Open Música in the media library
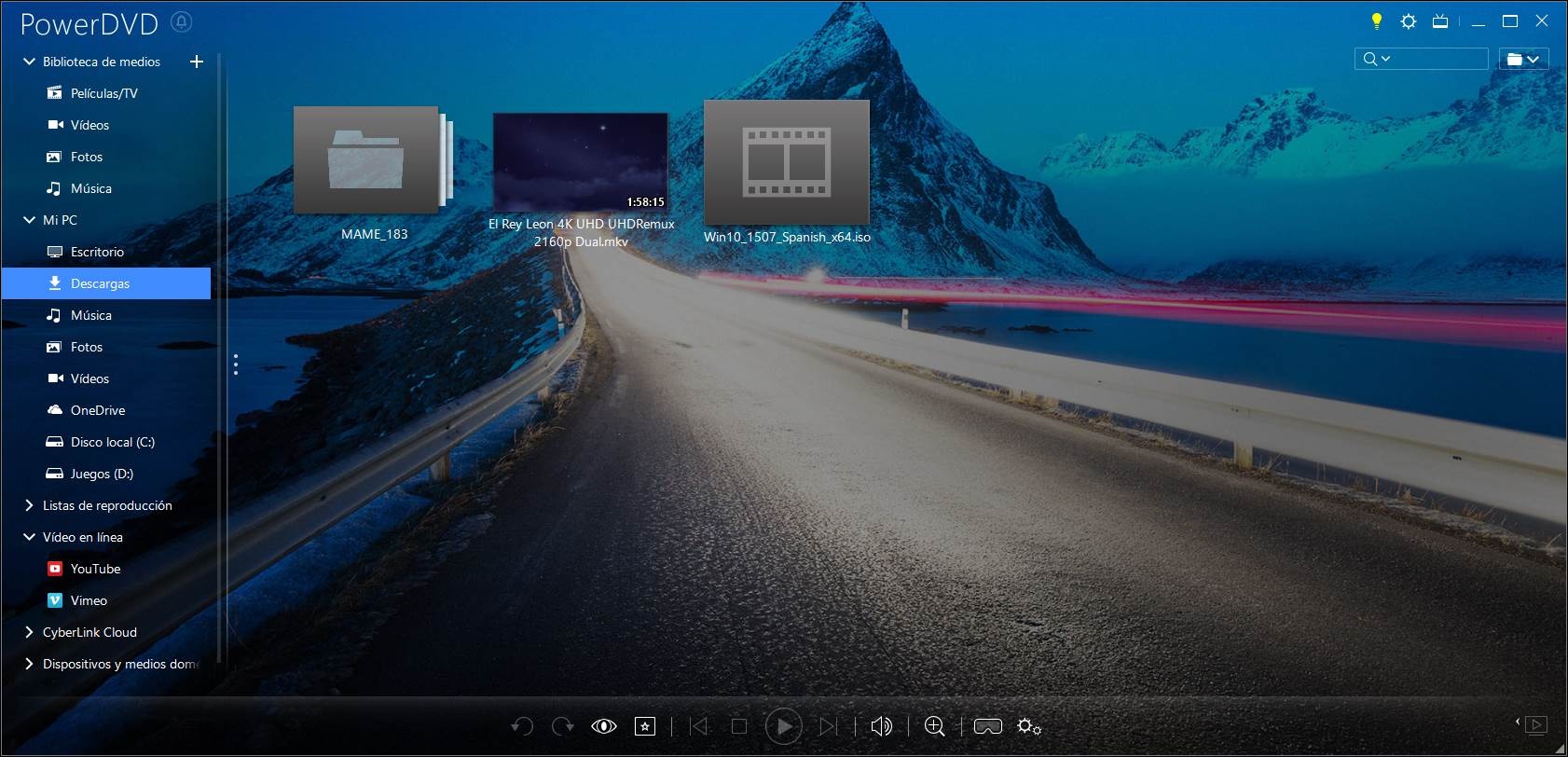The width and height of the screenshot is (1568, 757). [90, 188]
